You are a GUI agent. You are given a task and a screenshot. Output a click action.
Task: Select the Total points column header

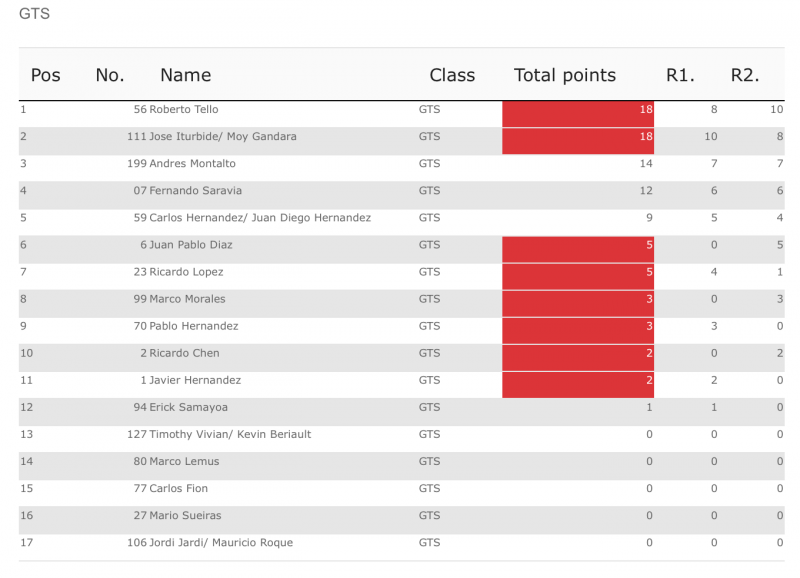[x=565, y=75]
